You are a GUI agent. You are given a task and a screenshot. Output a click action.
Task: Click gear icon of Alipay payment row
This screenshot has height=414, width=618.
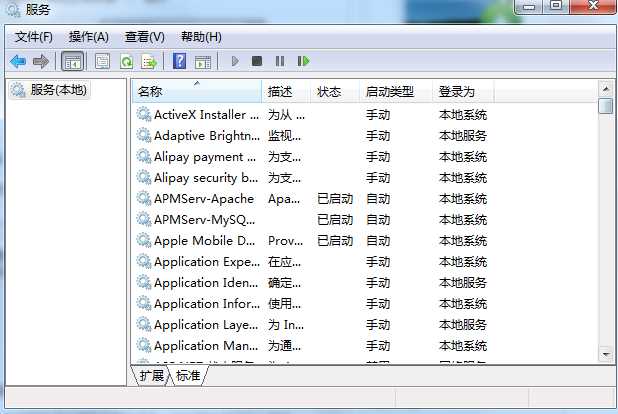tap(144, 157)
